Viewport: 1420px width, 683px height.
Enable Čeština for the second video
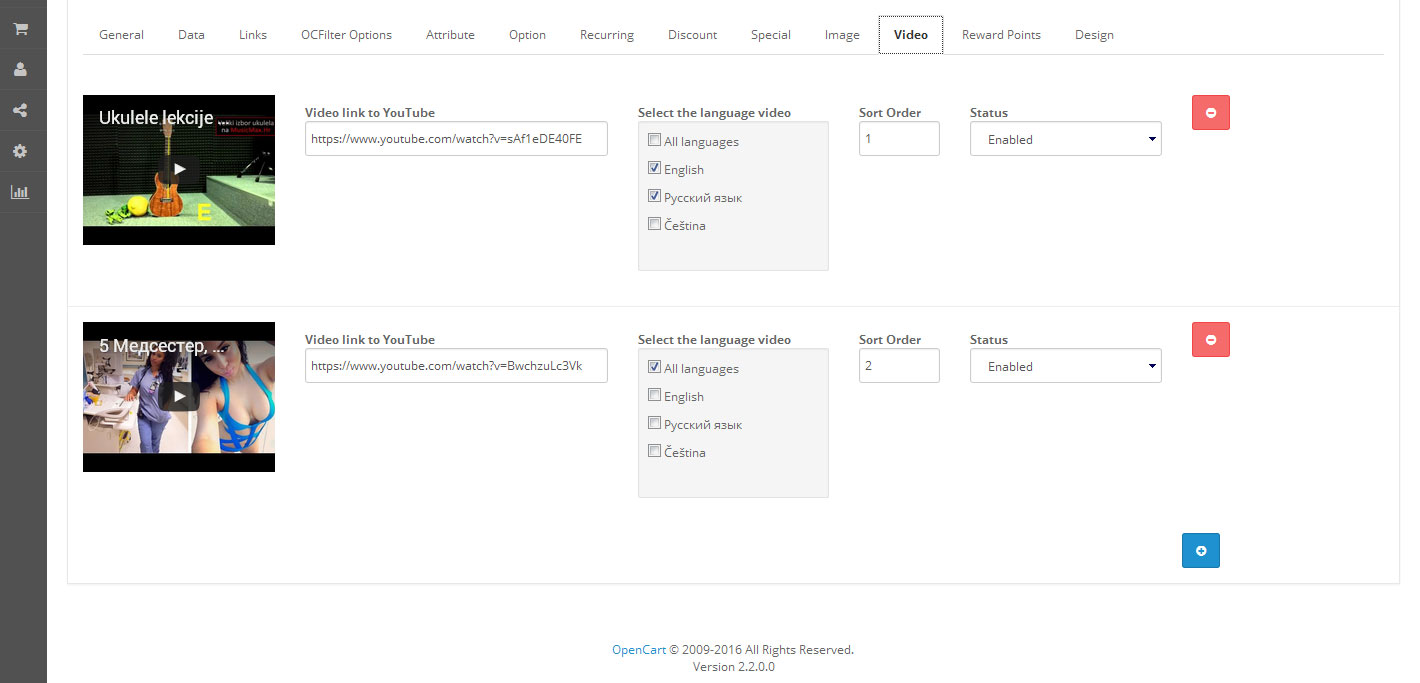(x=654, y=452)
